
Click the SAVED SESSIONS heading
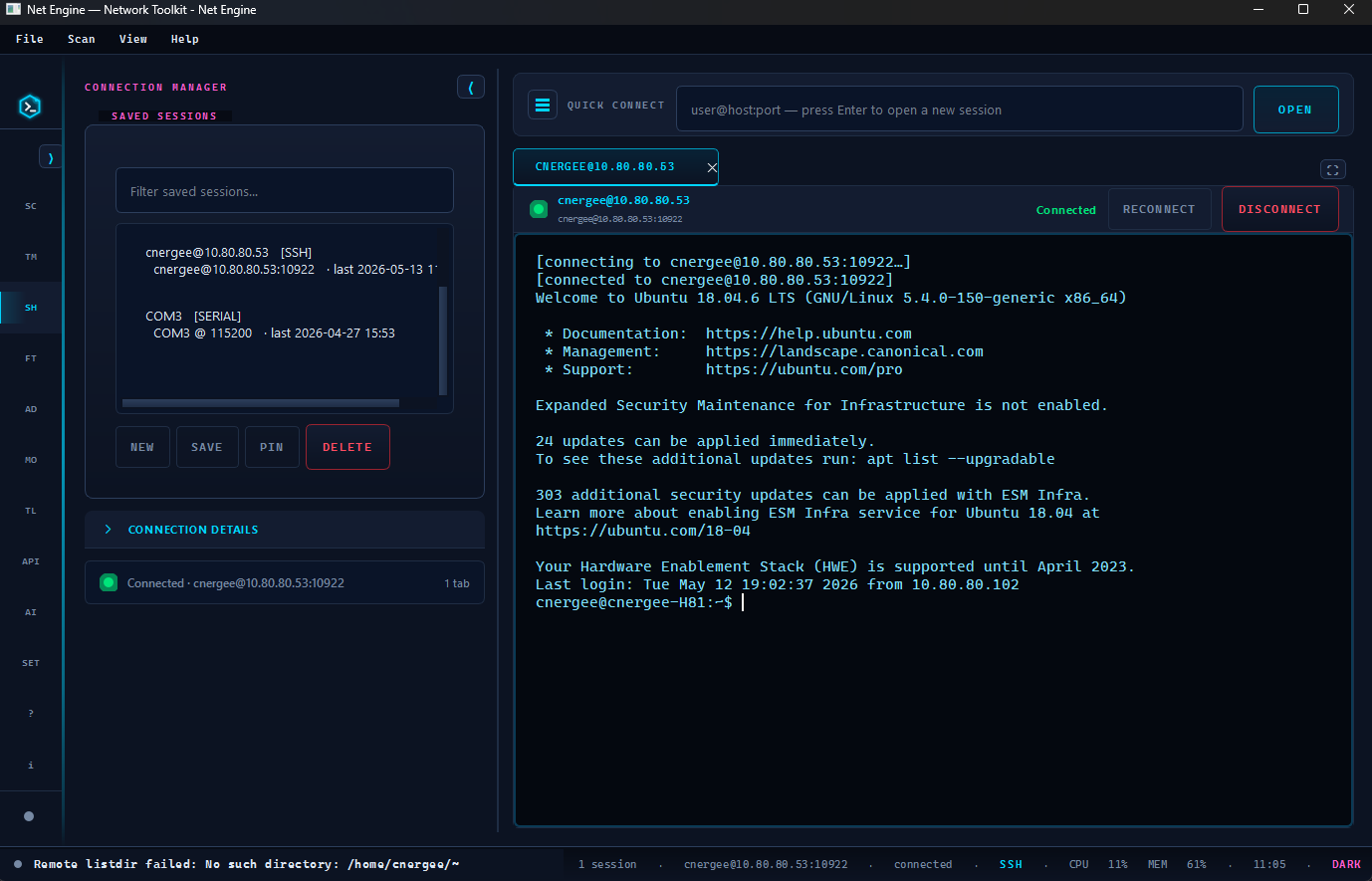click(x=164, y=116)
